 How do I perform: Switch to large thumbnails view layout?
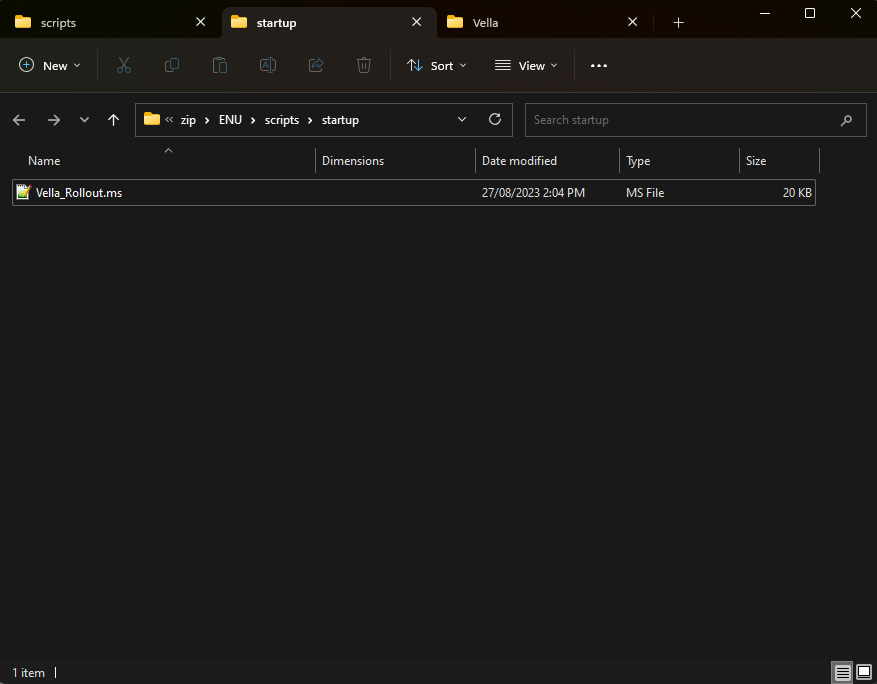(863, 673)
